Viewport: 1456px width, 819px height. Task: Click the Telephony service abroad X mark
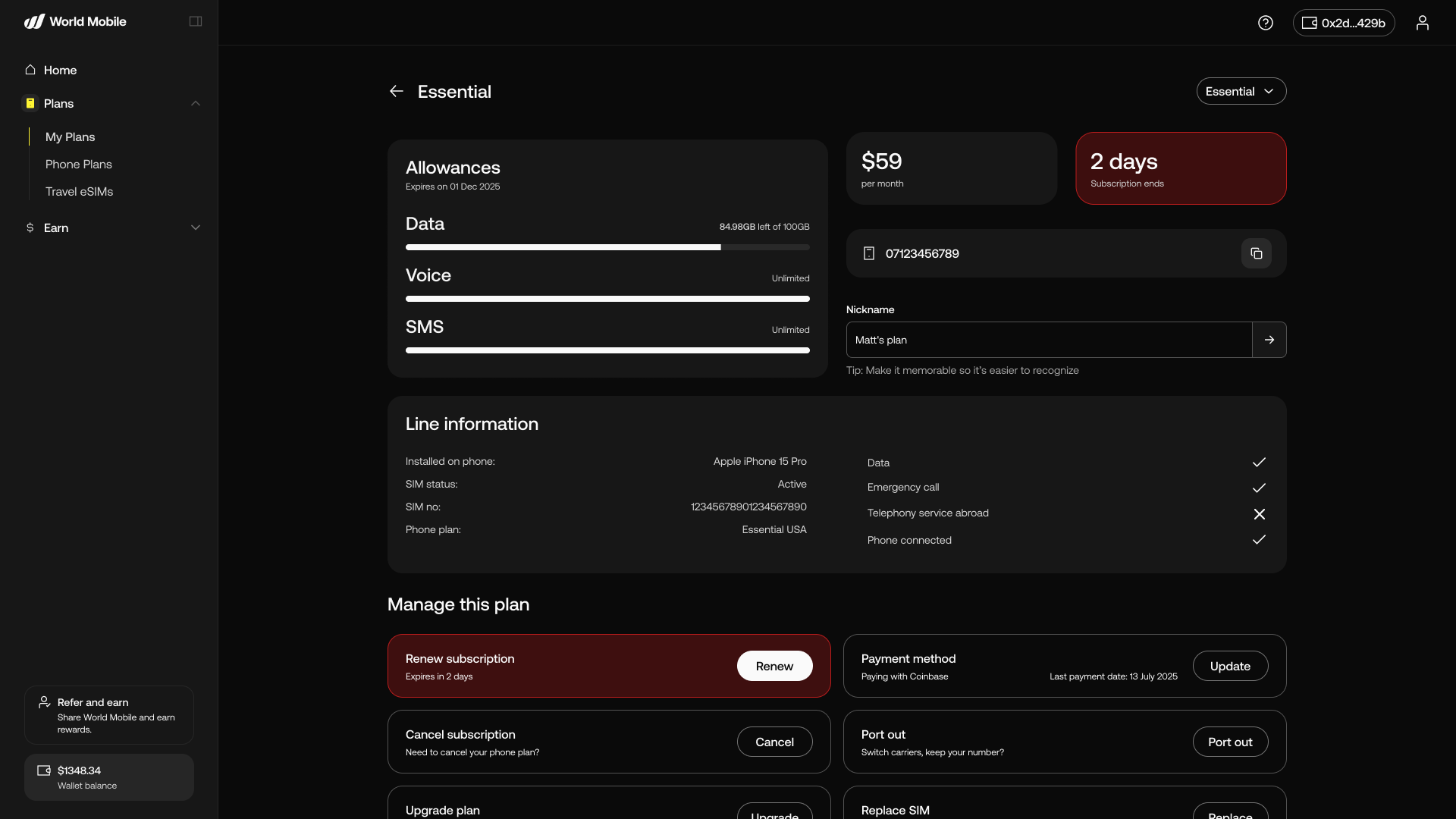pyautogui.click(x=1259, y=514)
